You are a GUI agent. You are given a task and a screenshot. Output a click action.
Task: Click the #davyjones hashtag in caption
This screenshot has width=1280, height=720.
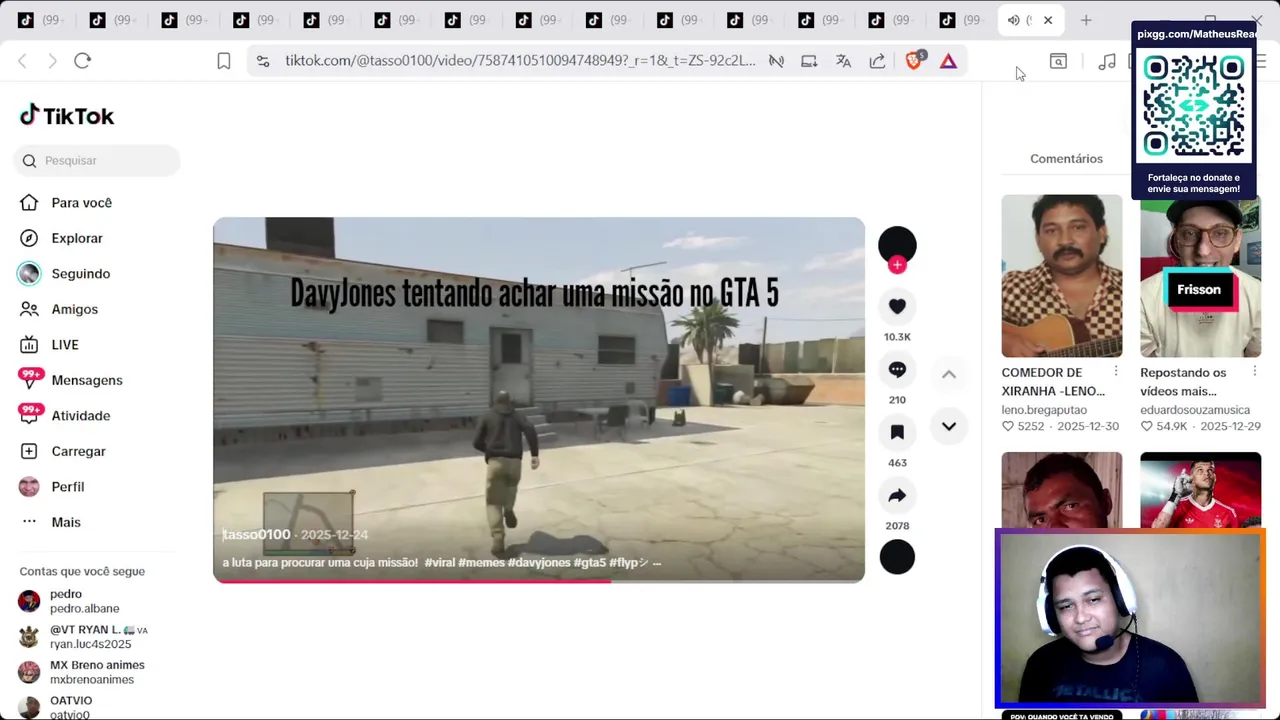pos(538,563)
